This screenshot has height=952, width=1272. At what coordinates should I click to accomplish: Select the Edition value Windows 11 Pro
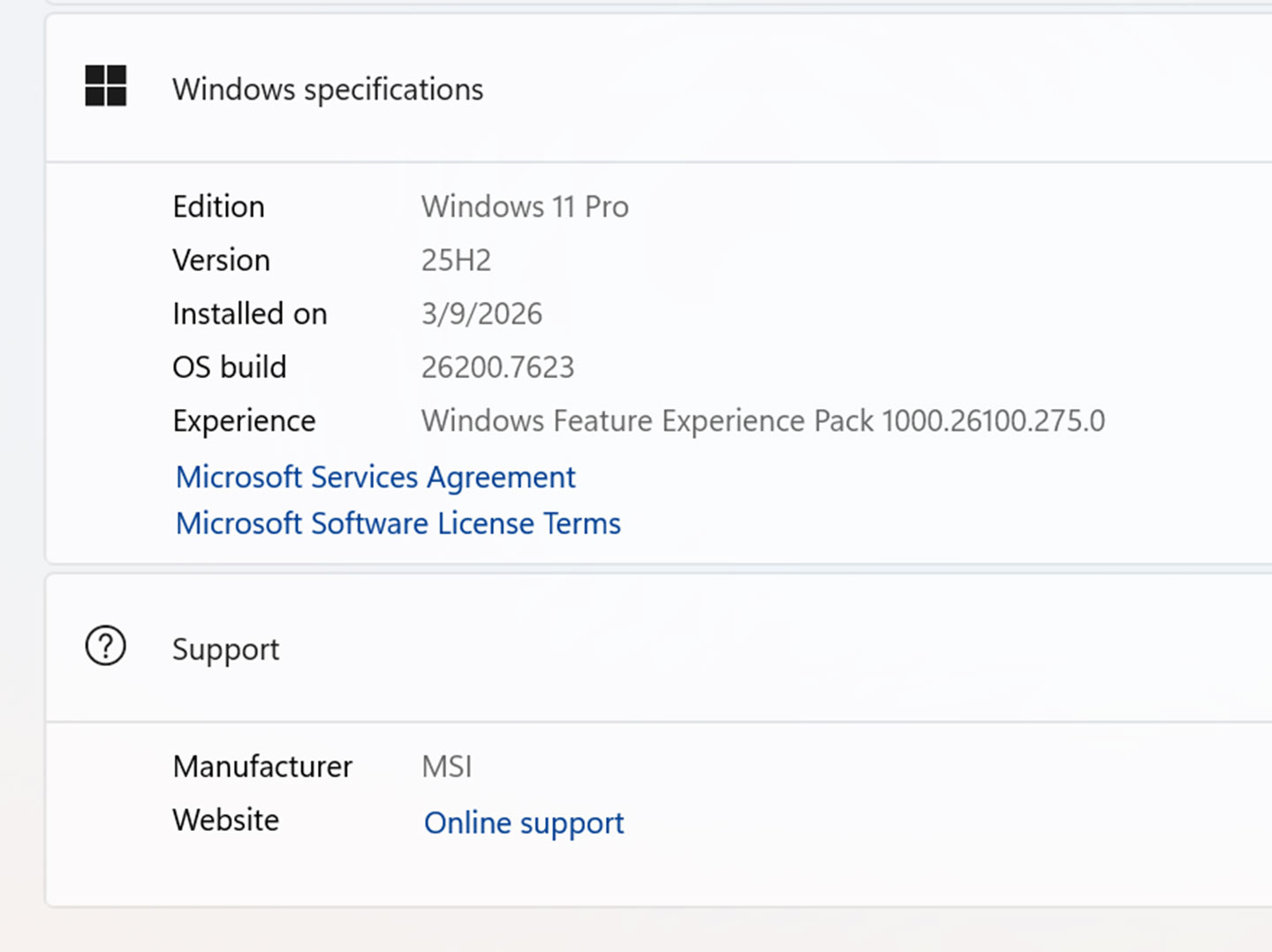[x=525, y=207]
